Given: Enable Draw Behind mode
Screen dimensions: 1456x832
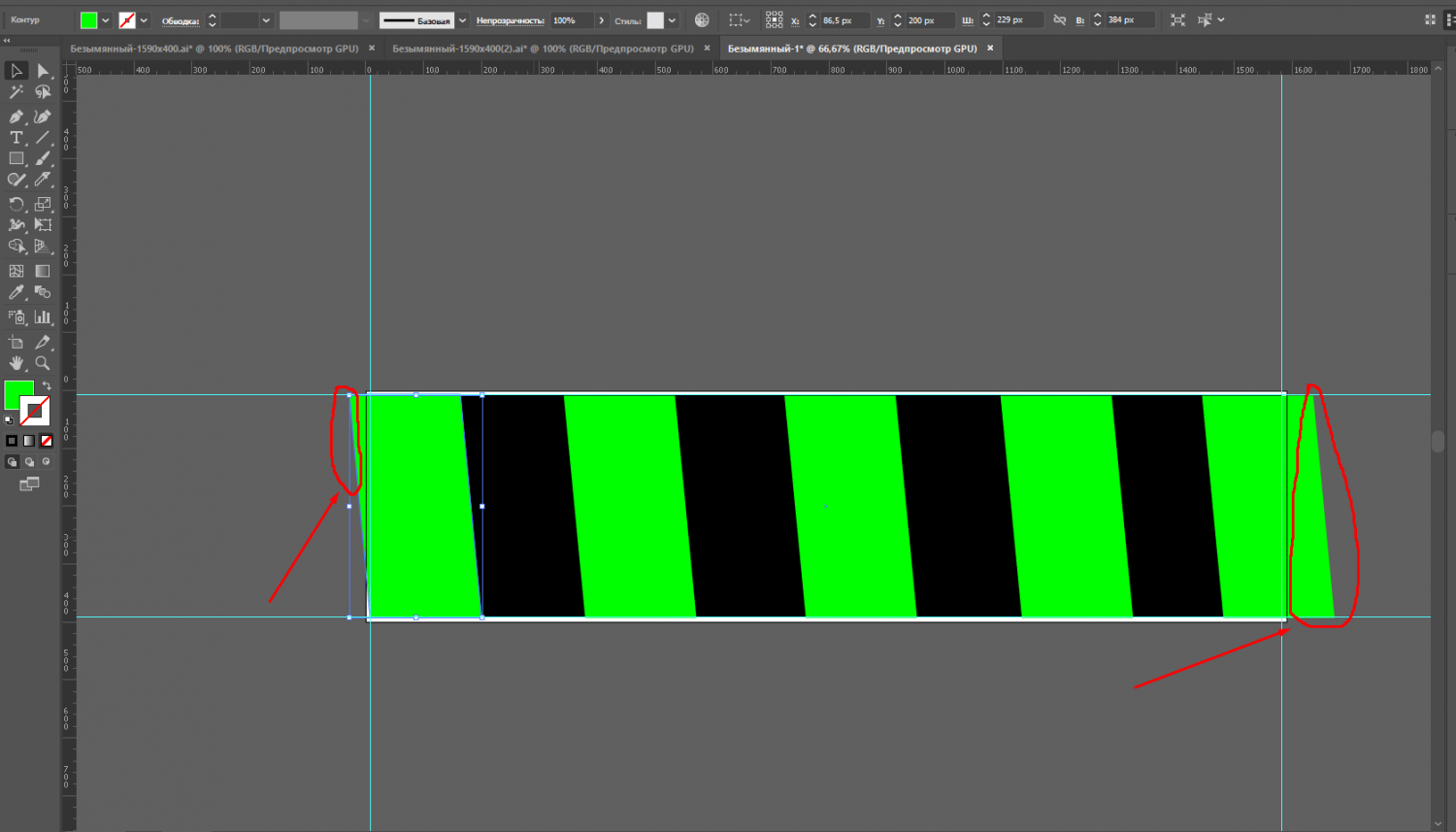Looking at the screenshot, I should point(29,462).
